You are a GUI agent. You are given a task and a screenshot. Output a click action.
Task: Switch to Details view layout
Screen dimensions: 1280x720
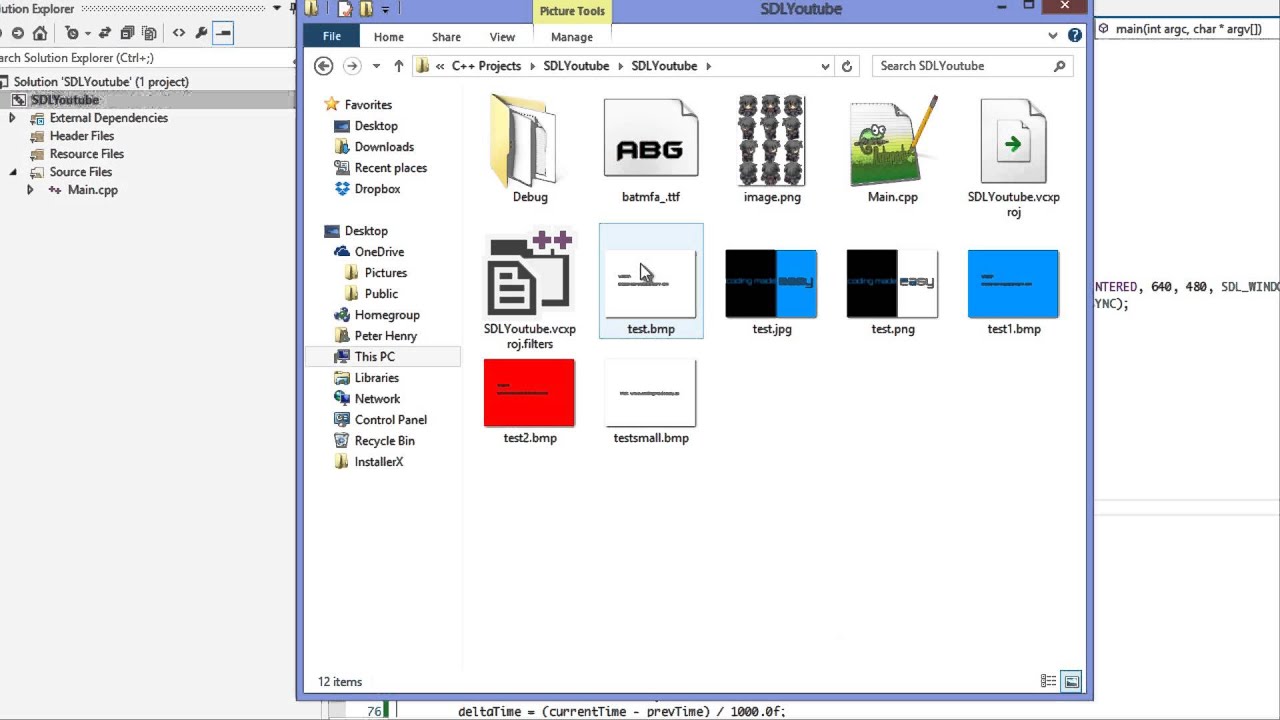(1048, 682)
